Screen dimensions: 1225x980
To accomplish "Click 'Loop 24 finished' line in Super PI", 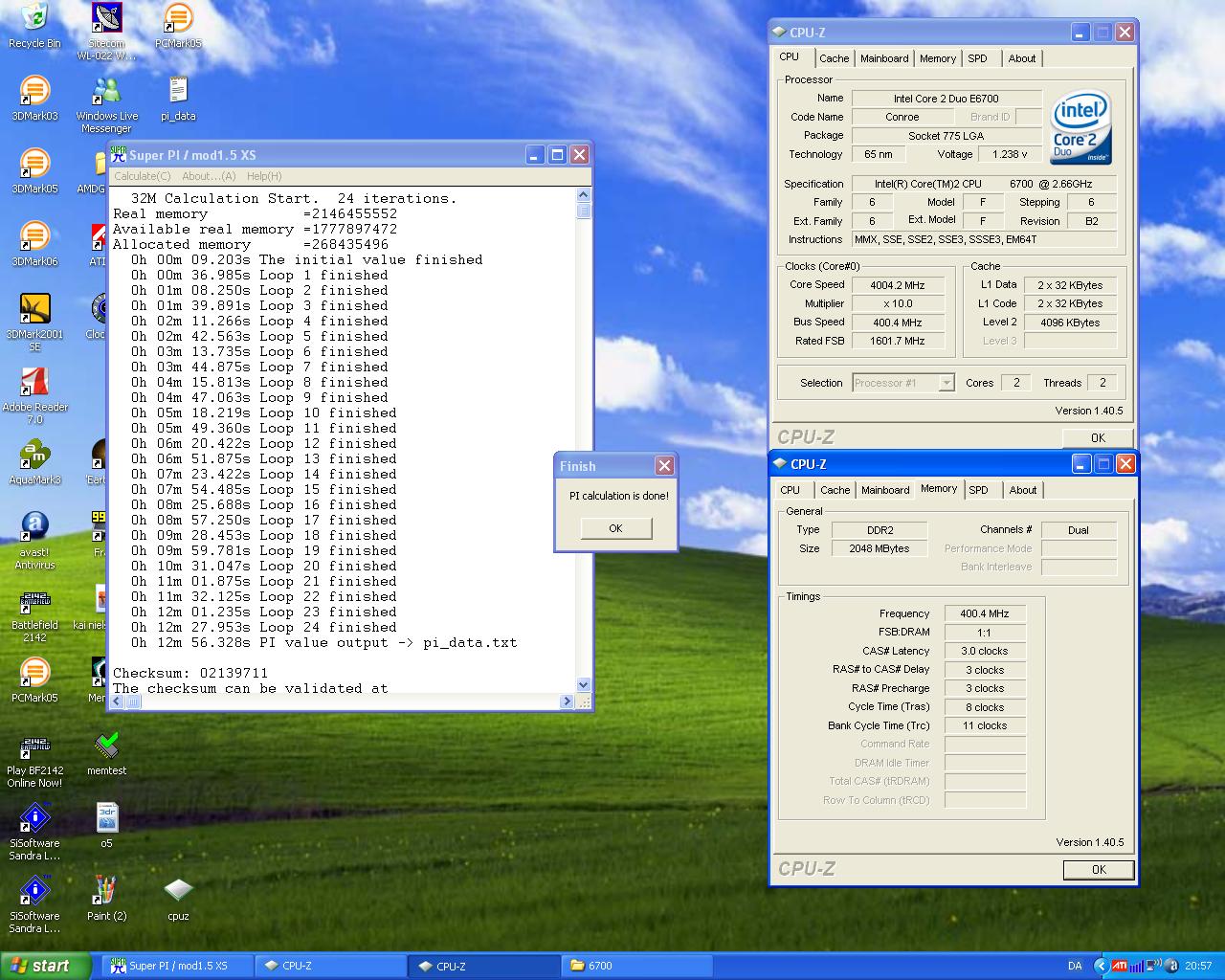I will pos(263,627).
